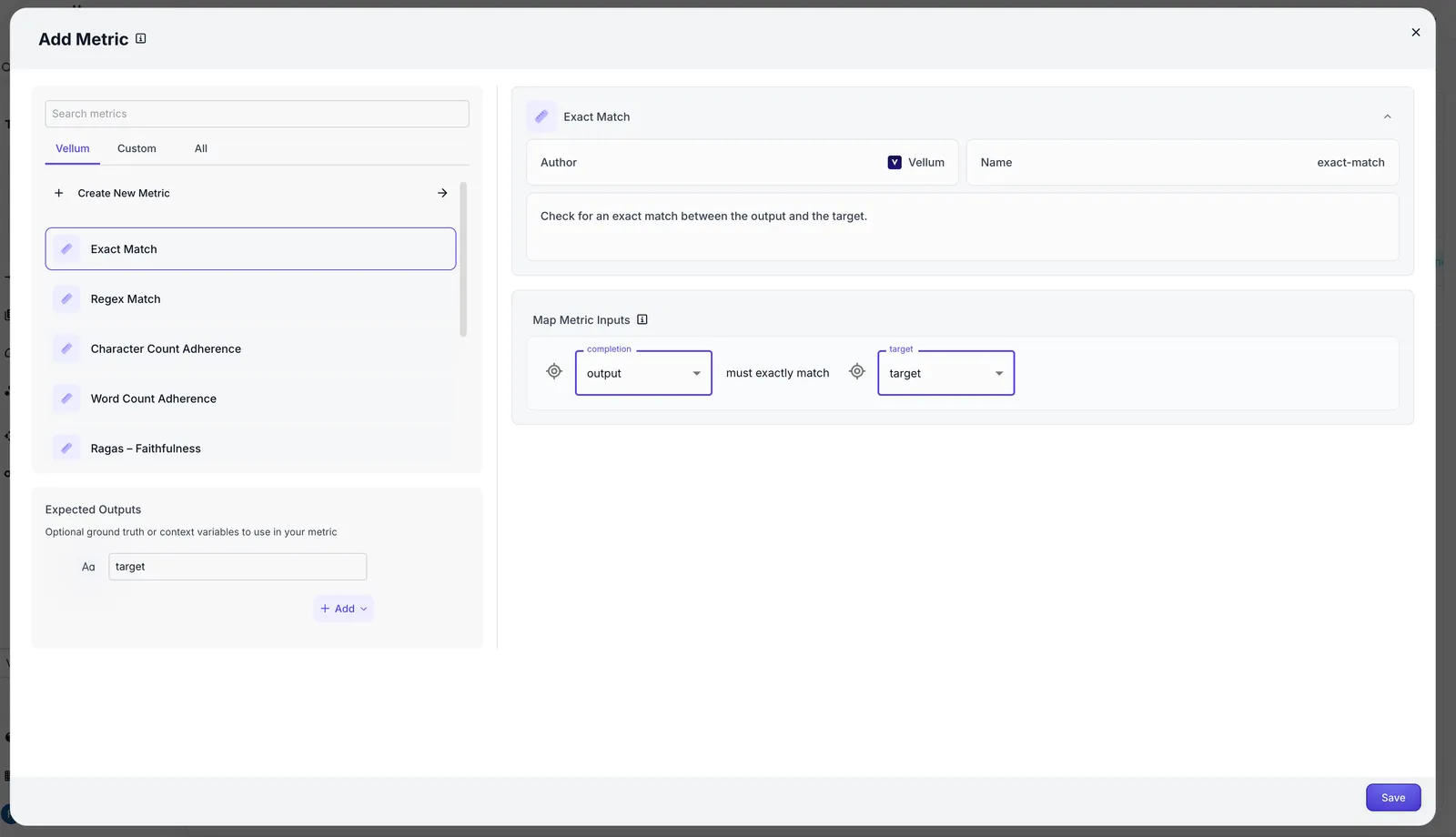Click the Ragas – Faithfulness pencil icon
This screenshot has width=1456, height=837.
[66, 448]
